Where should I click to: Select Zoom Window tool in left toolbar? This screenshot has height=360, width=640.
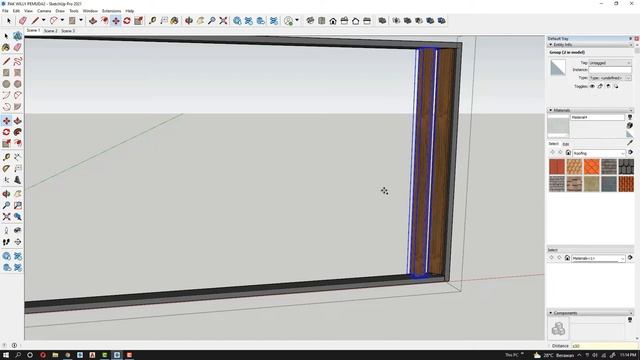[x=18, y=205]
